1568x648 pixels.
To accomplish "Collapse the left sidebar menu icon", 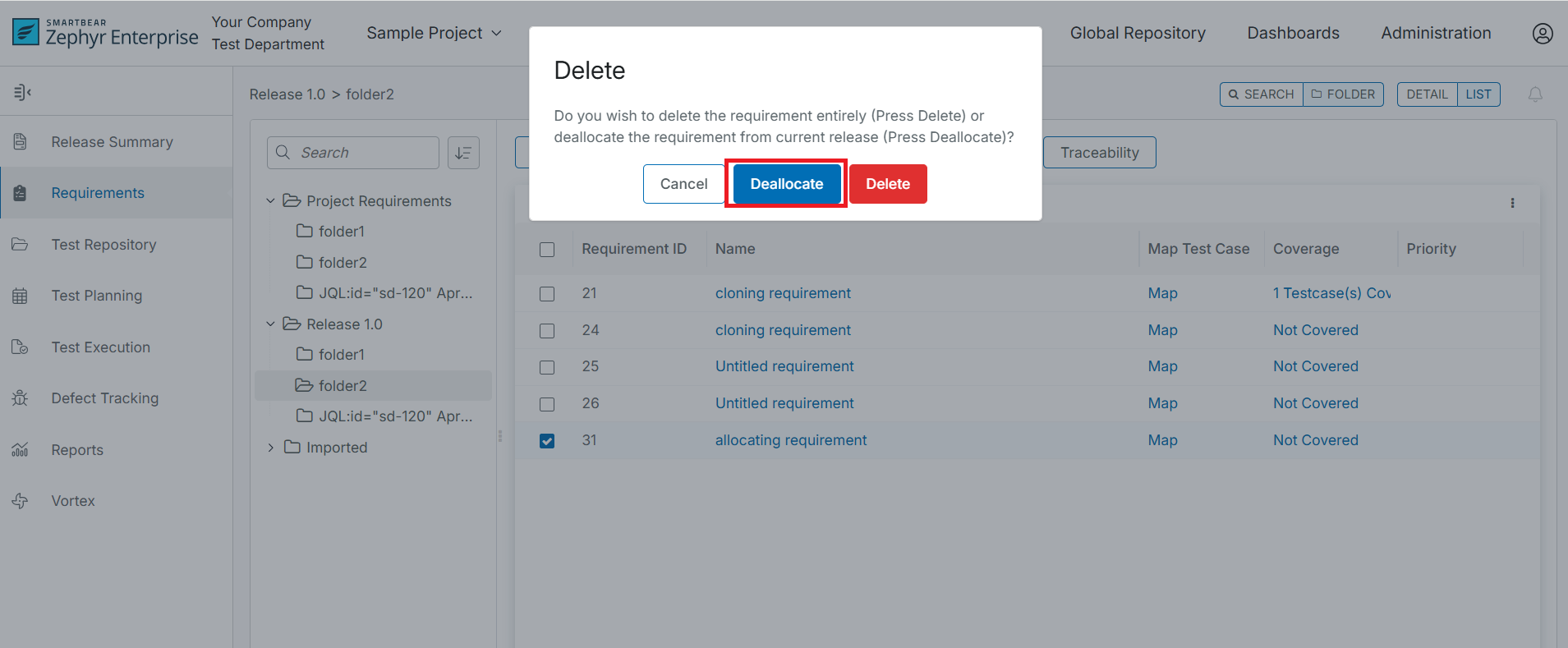I will pos(22,92).
